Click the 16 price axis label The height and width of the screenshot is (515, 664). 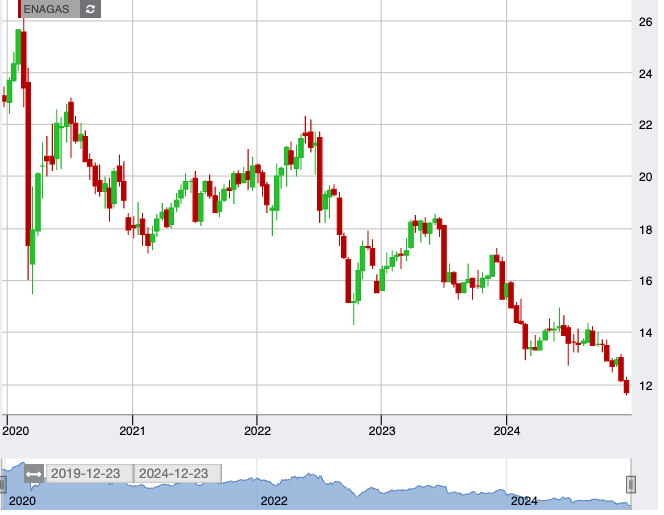pos(645,281)
